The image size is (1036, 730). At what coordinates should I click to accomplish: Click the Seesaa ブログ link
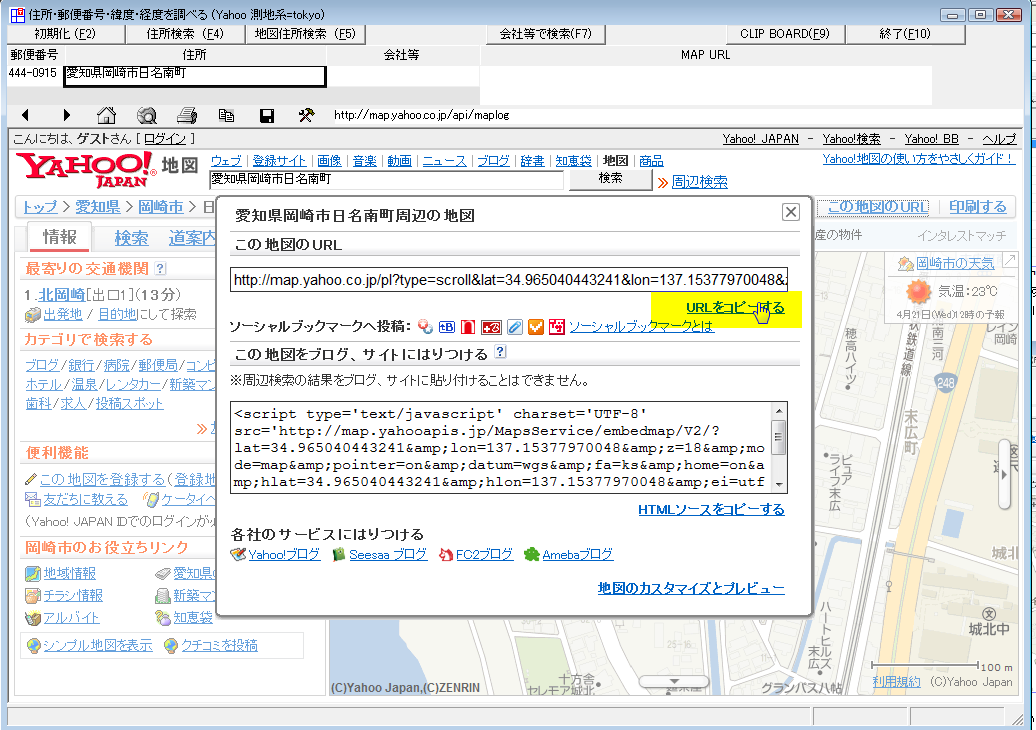pyautogui.click(x=388, y=555)
